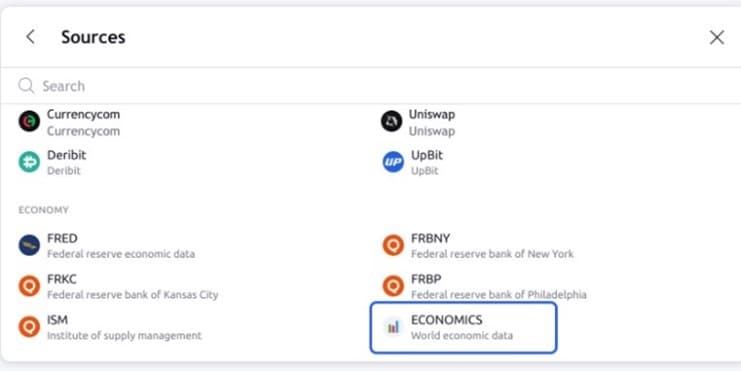Close the Sources dialog
Image resolution: width=741 pixels, height=371 pixels.
716,37
